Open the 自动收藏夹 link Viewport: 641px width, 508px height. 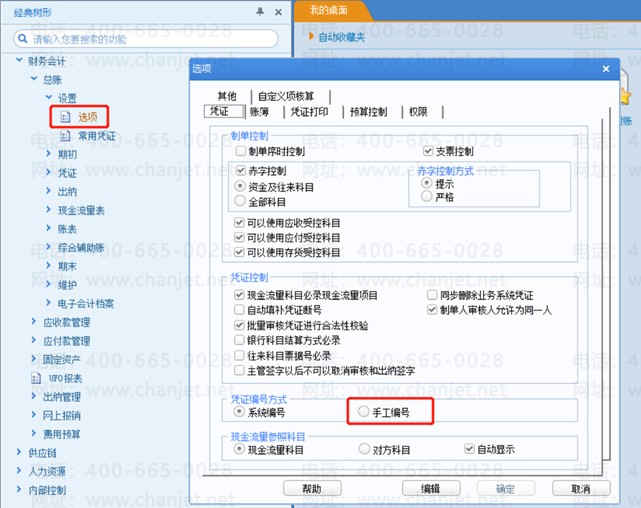tap(342, 37)
